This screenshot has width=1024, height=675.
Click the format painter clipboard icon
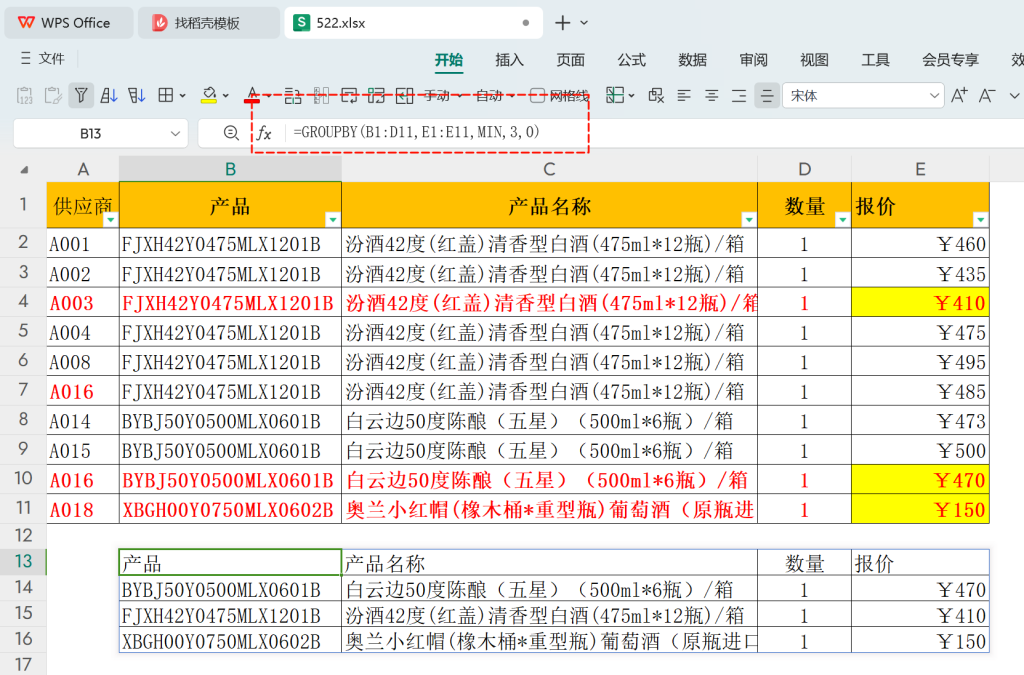[x=53, y=96]
